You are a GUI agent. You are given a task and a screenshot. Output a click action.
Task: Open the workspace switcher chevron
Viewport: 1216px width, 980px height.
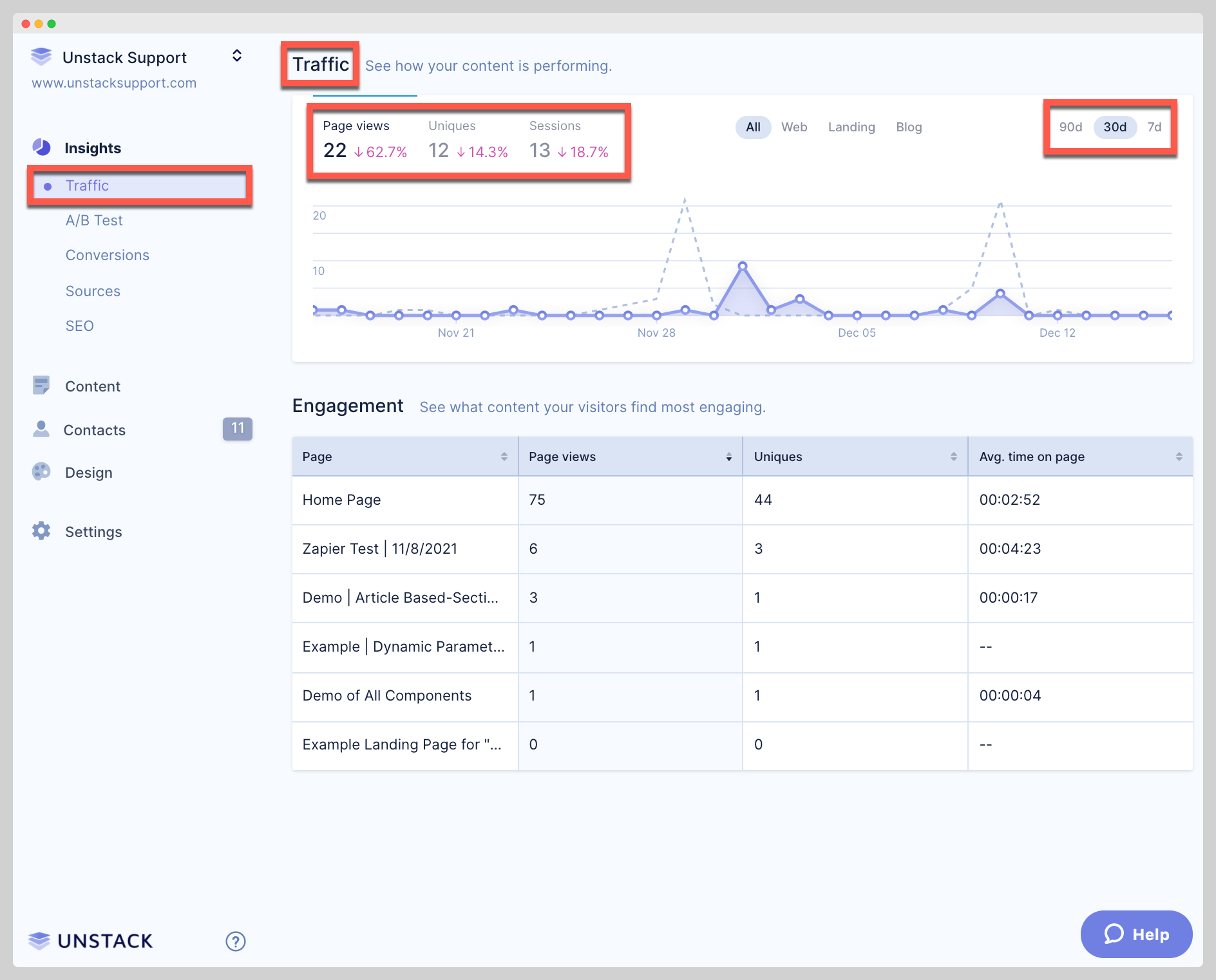(x=236, y=56)
